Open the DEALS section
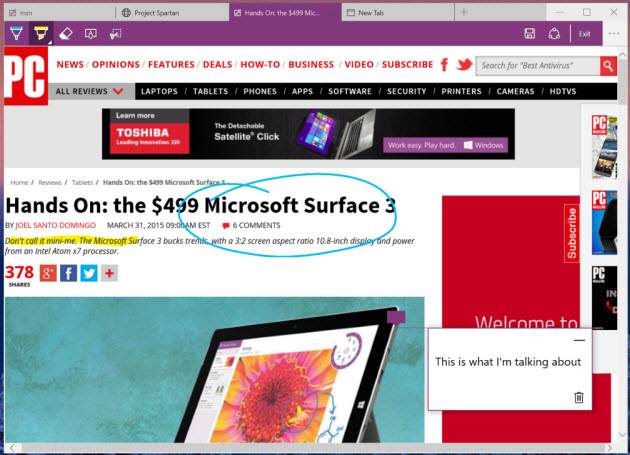 point(217,64)
